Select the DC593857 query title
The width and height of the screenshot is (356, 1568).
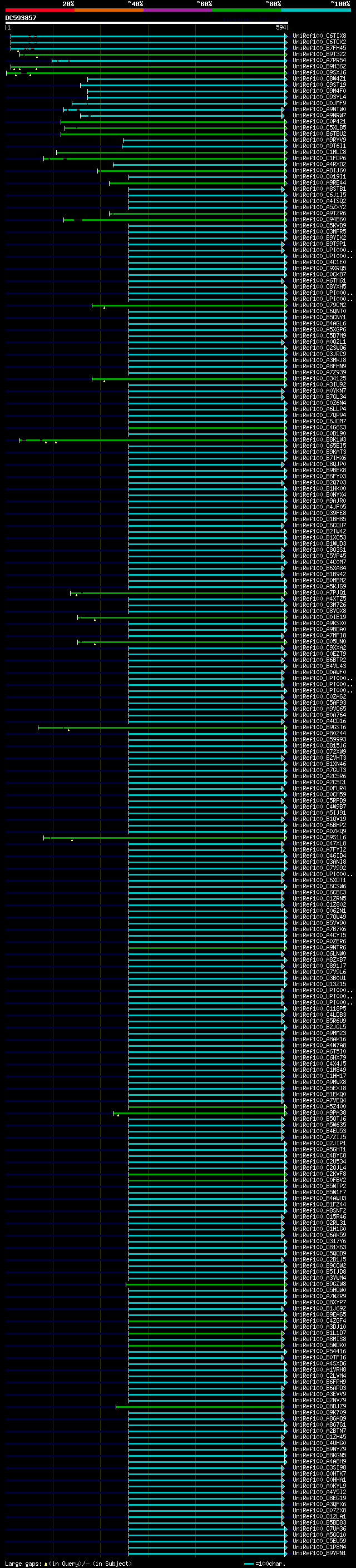point(21,18)
